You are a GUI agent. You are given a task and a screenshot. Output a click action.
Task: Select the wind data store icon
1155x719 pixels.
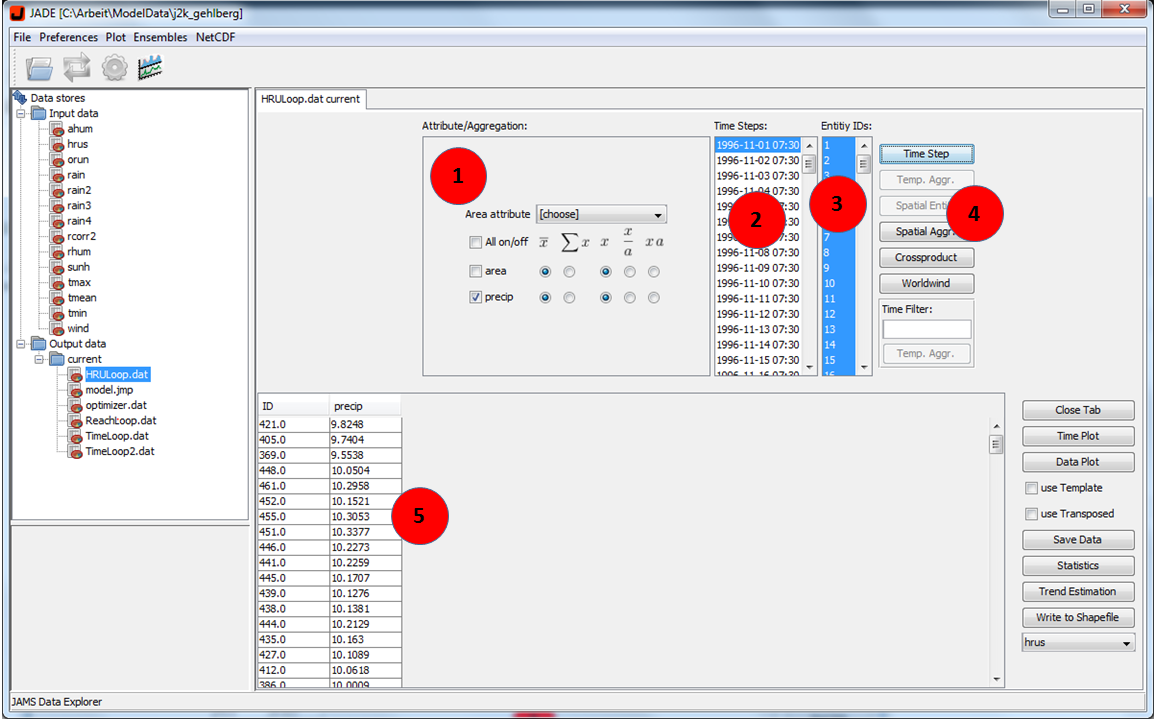coord(59,328)
